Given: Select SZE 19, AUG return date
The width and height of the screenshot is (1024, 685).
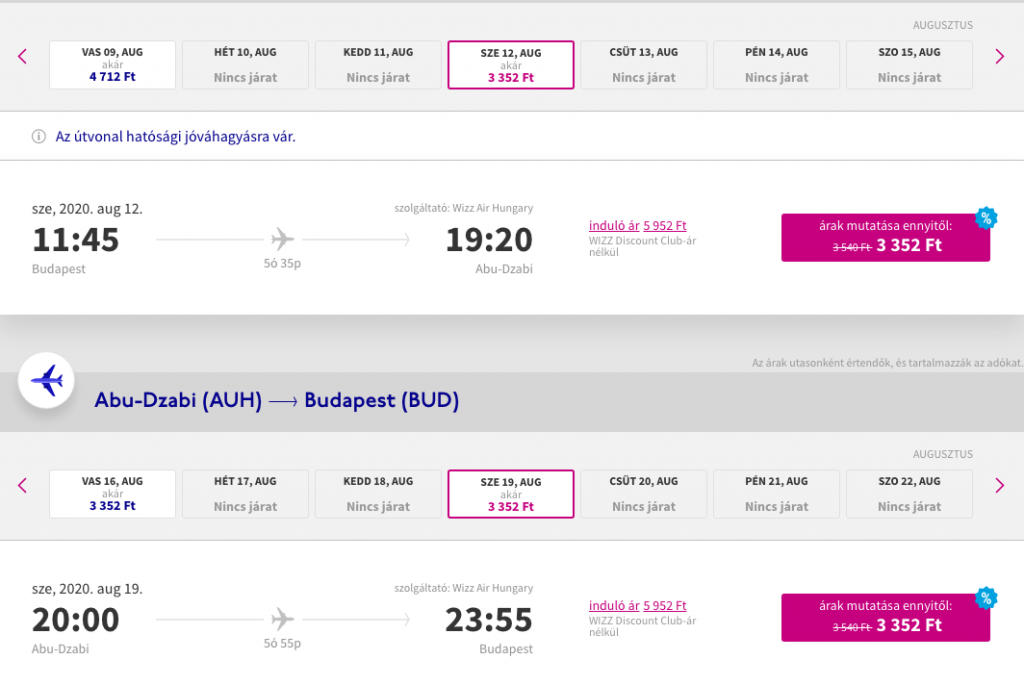Looking at the screenshot, I should pyautogui.click(x=511, y=494).
